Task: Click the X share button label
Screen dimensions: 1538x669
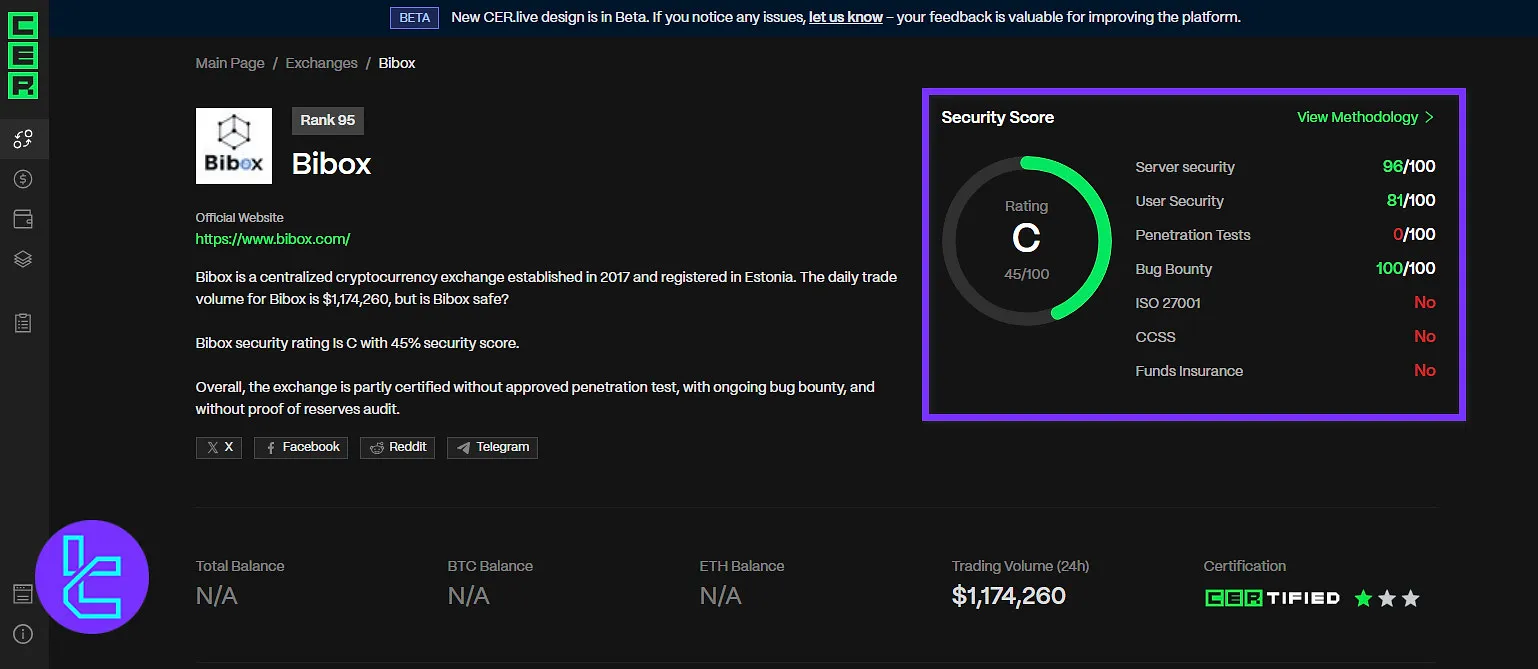Action: tap(229, 447)
